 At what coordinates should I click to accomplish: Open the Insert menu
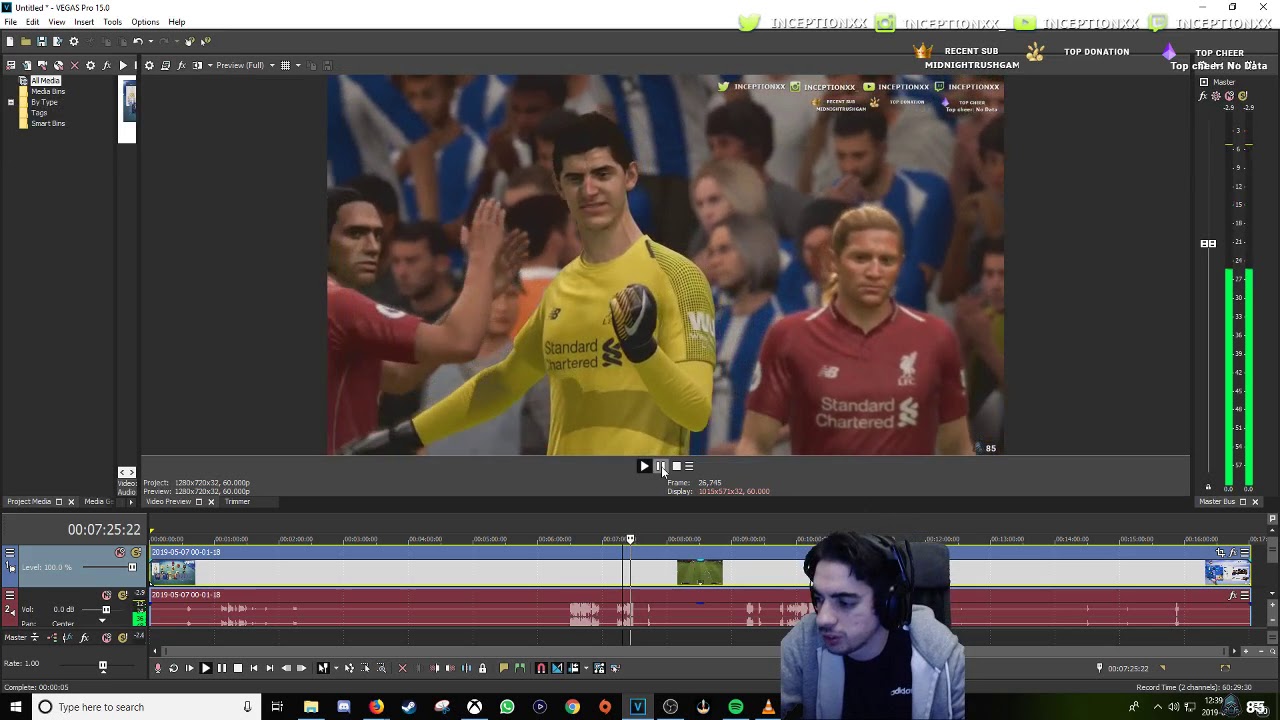point(84,22)
